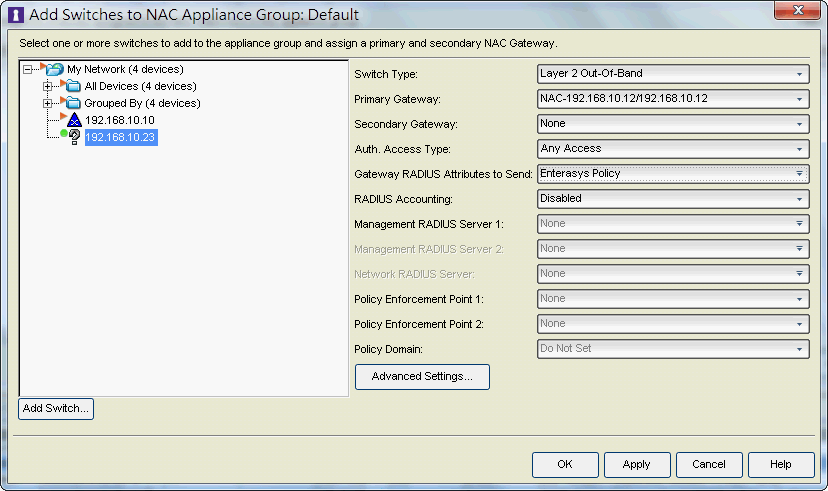828x491 pixels.
Task: Confirm with the OK button
Action: (565, 465)
